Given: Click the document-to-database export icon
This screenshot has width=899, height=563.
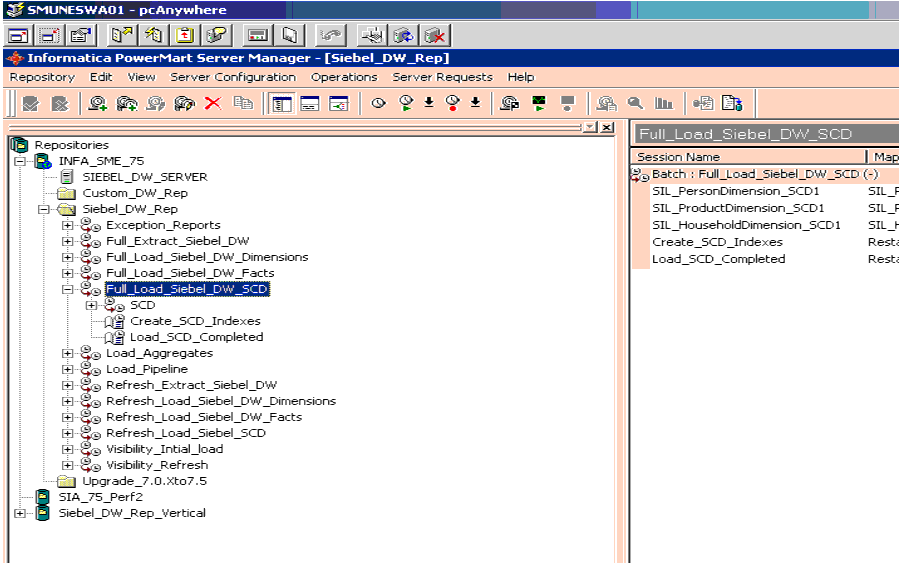Looking at the screenshot, I should [732, 103].
